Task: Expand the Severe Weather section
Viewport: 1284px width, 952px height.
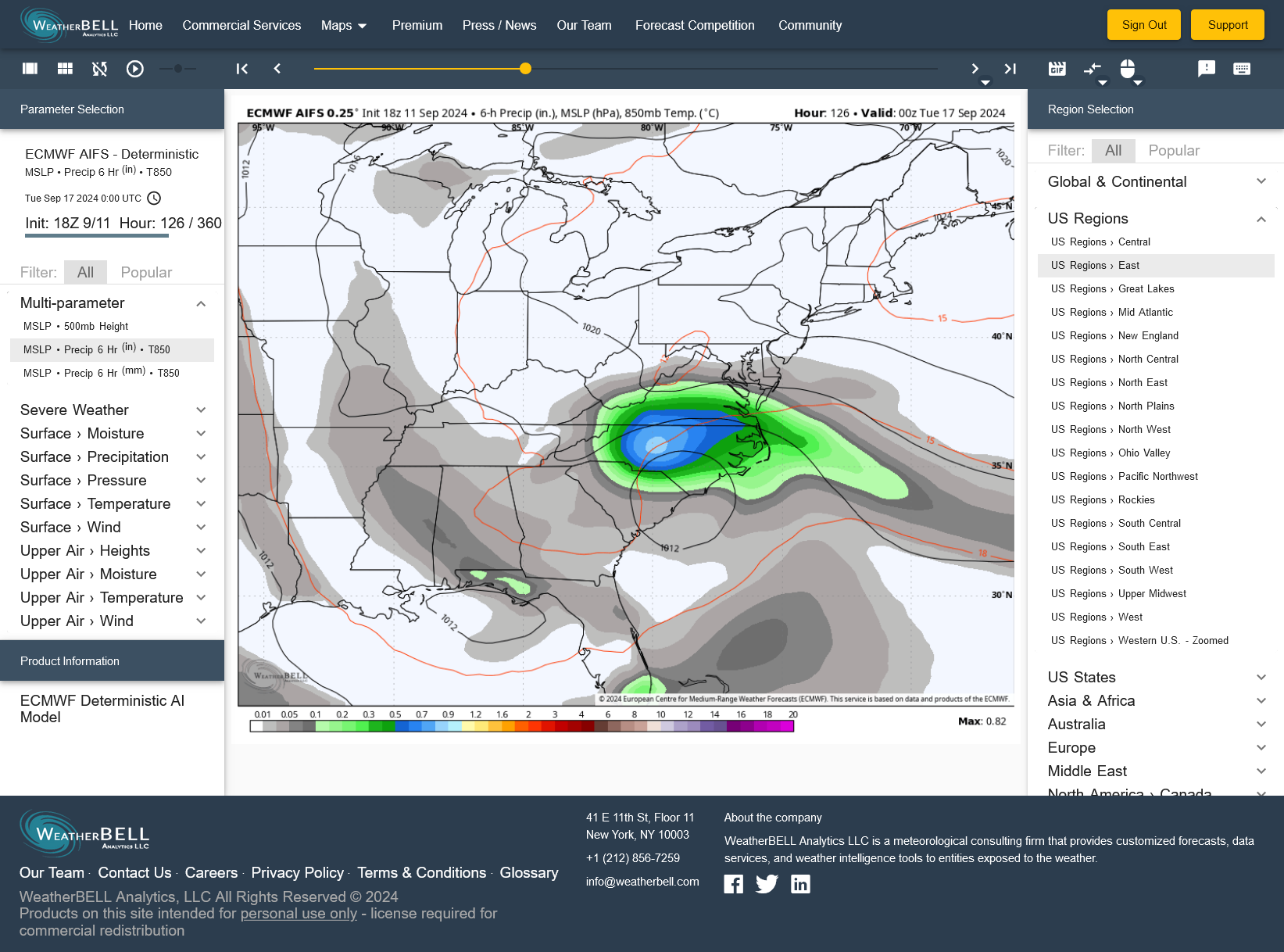Action: (112, 410)
